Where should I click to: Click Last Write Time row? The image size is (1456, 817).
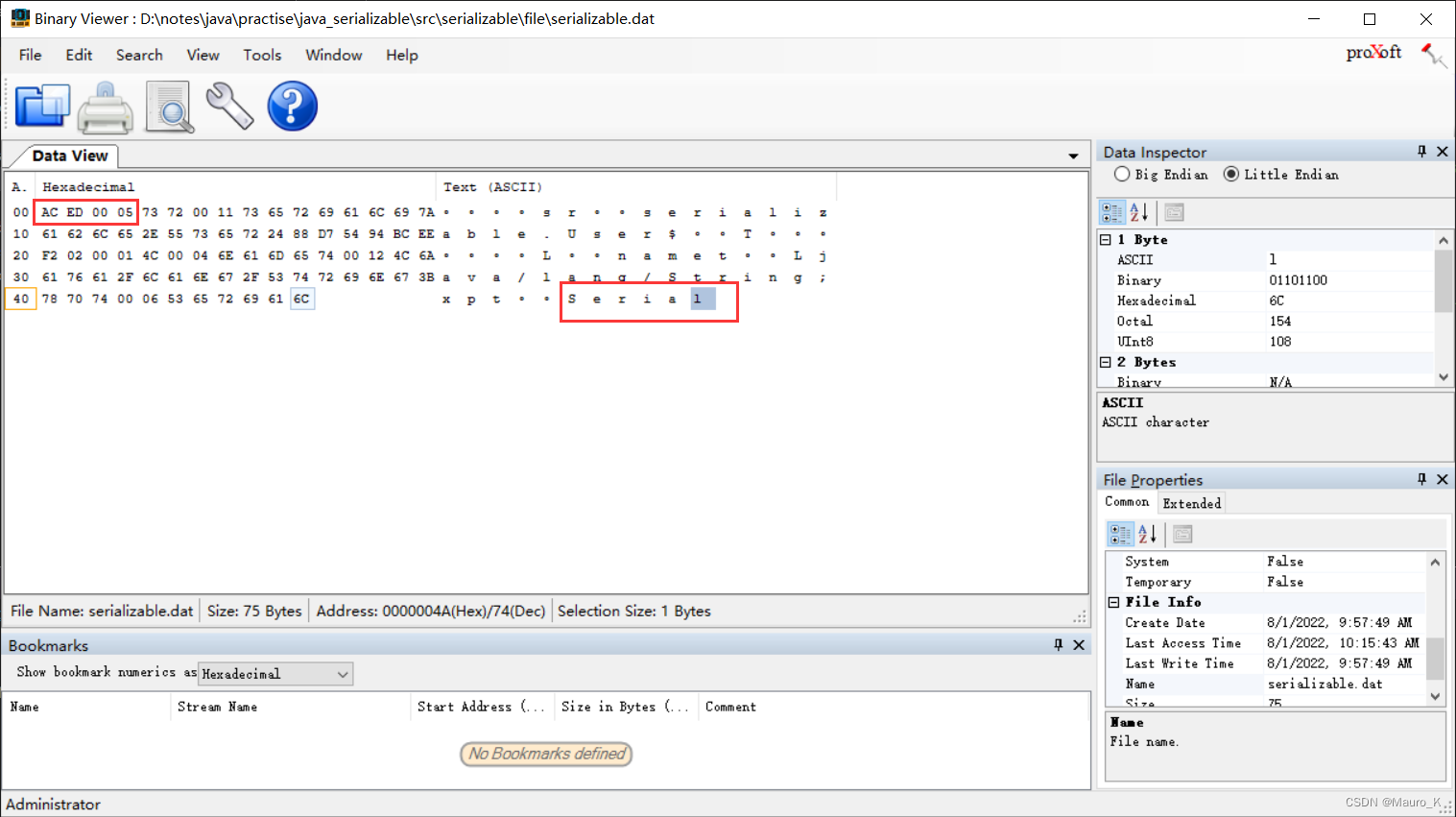tap(1267, 663)
